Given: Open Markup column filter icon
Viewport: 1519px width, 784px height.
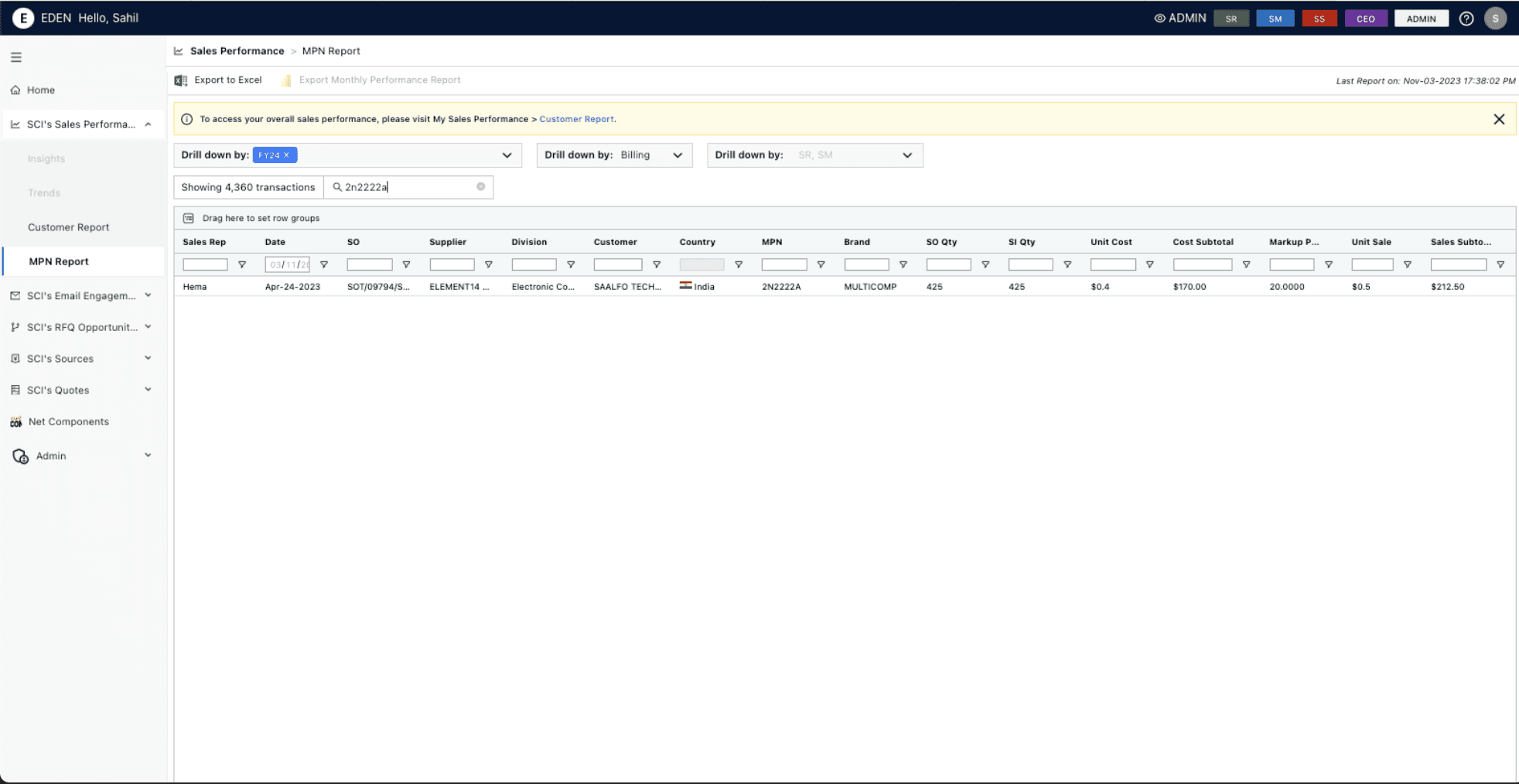Looking at the screenshot, I should click(x=1329, y=264).
